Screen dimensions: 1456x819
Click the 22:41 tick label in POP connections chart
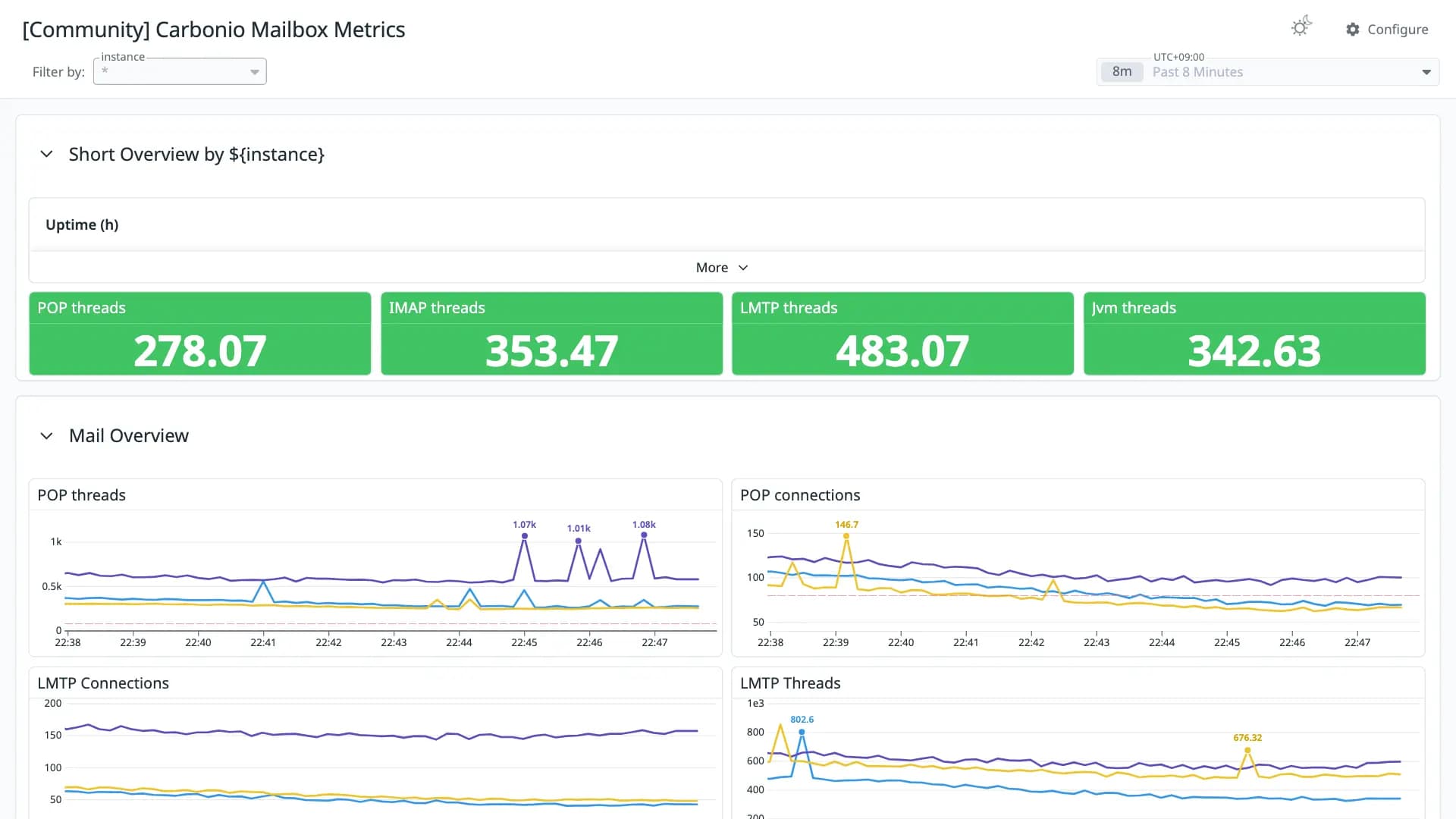point(965,642)
